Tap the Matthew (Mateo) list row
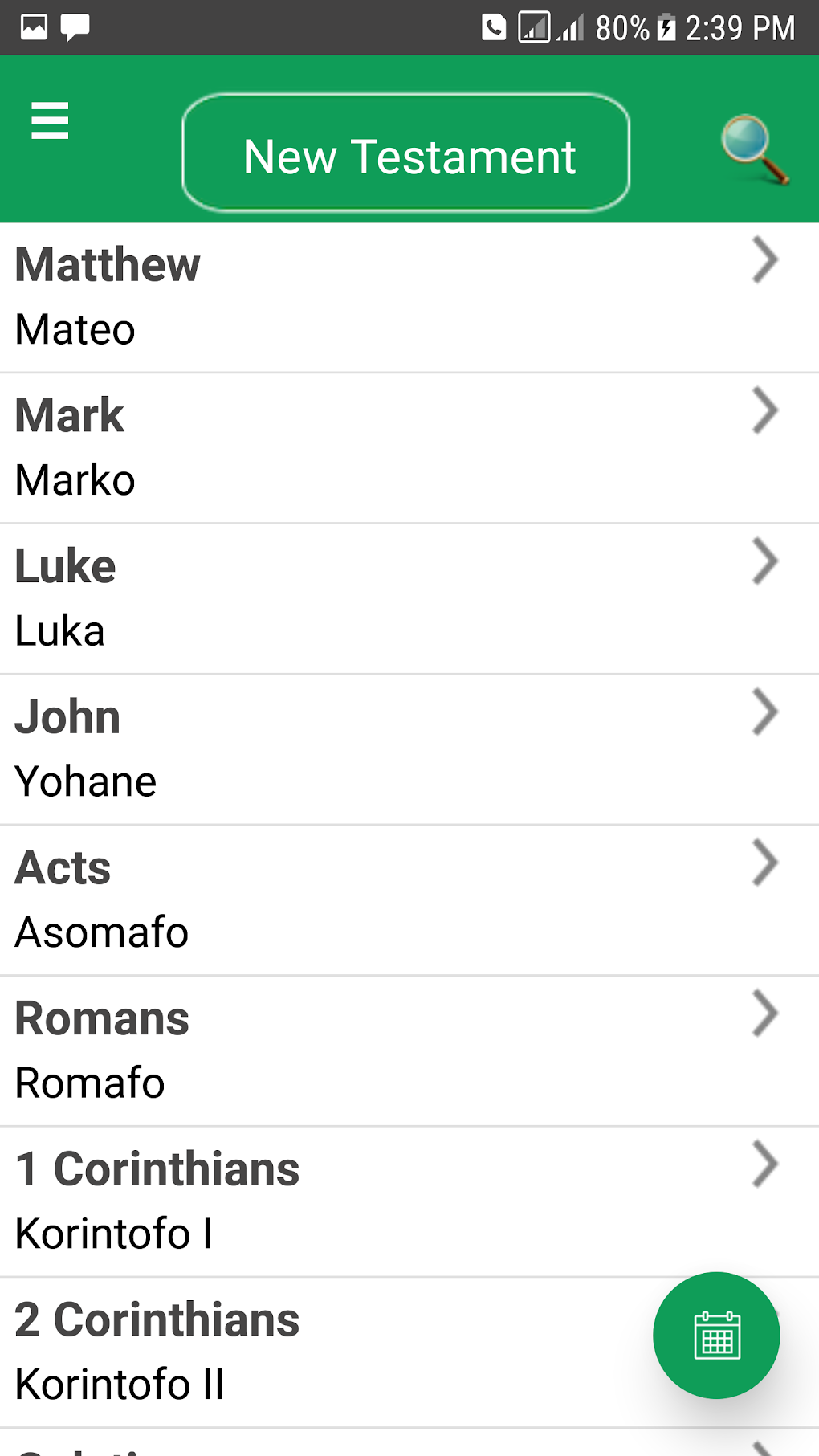The width and height of the screenshot is (819, 1456). click(321, 297)
